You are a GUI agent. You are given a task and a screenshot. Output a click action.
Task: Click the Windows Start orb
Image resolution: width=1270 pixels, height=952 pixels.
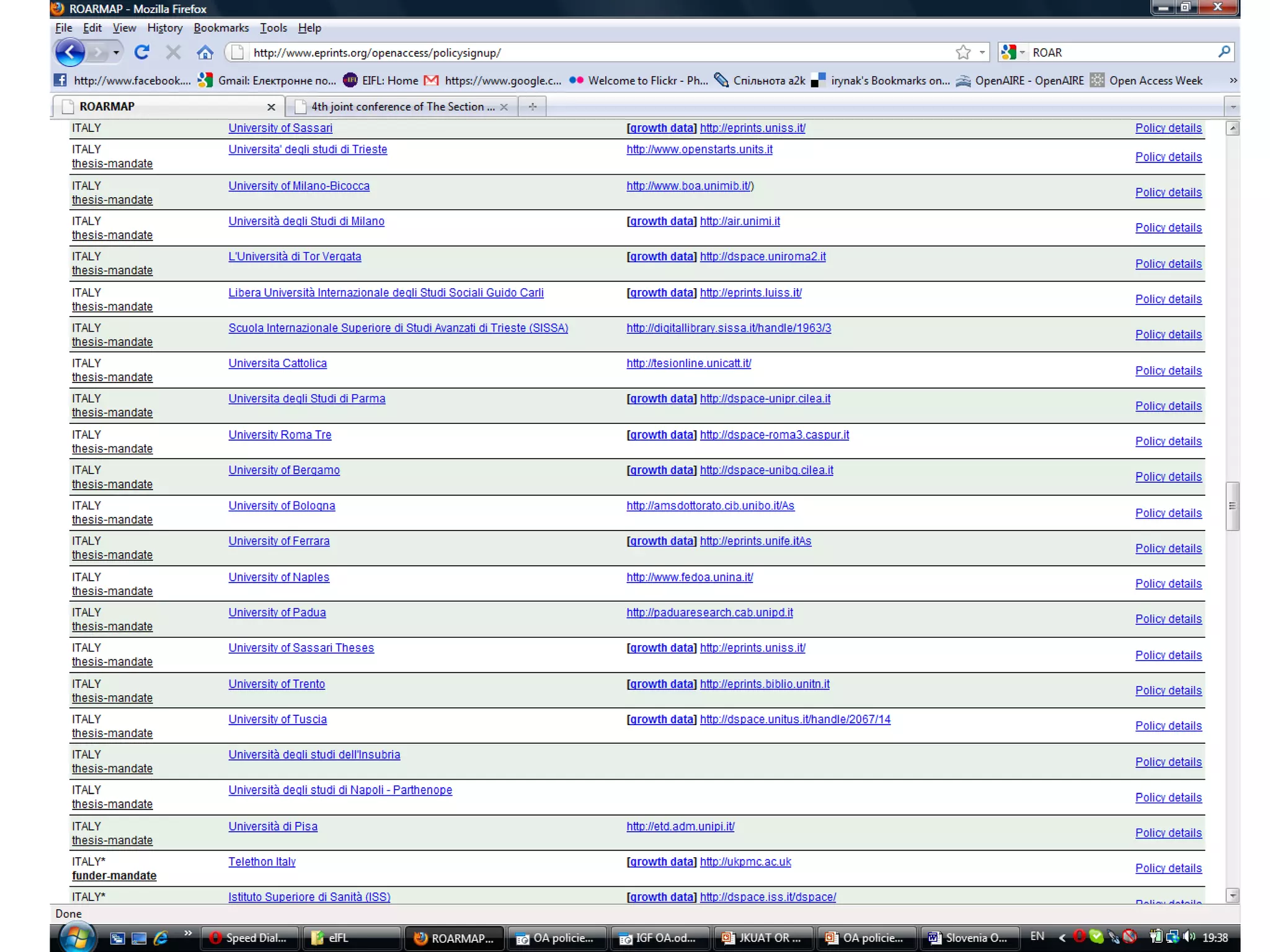[x=77, y=937]
